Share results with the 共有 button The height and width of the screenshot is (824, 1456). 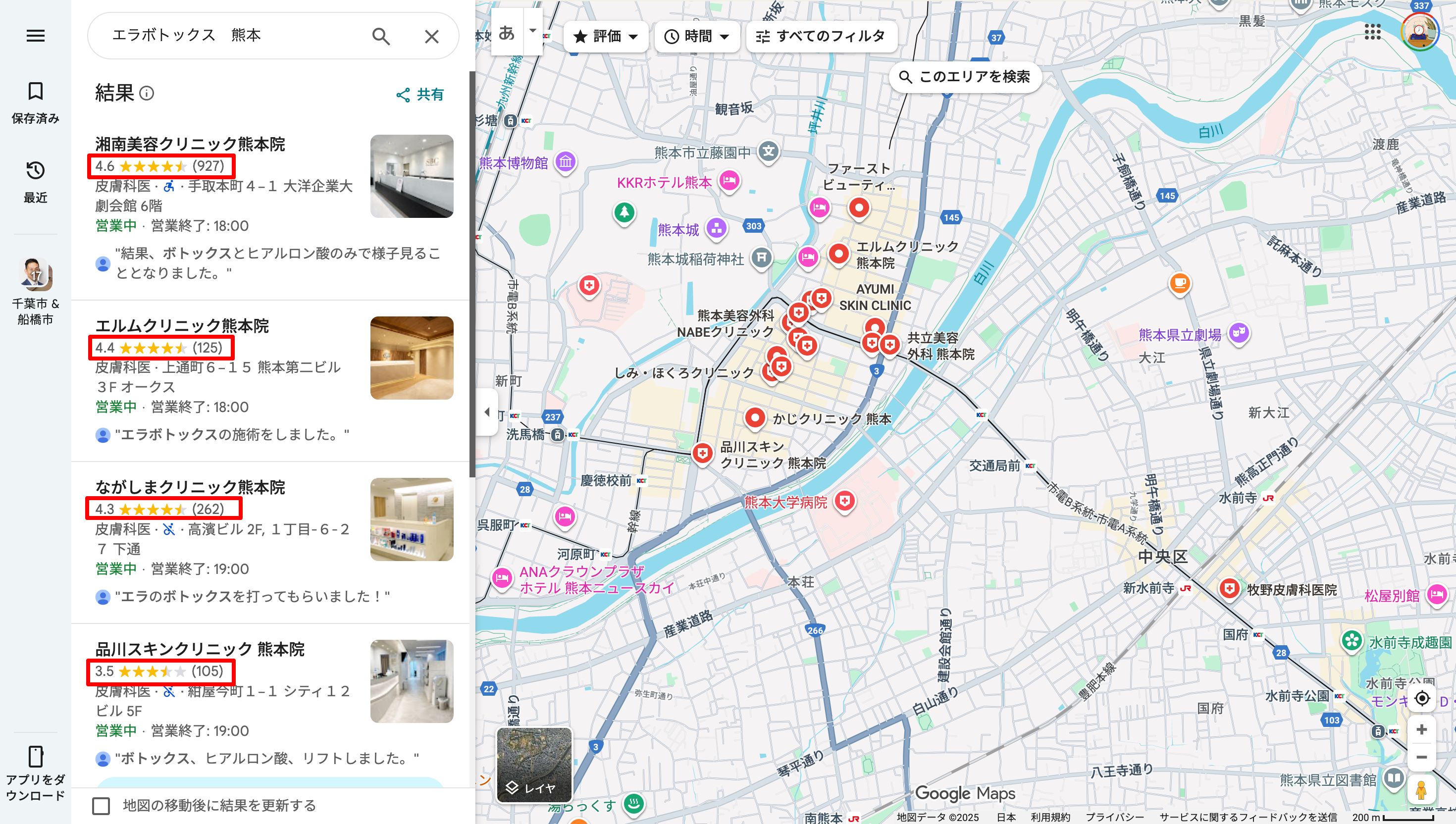click(420, 94)
